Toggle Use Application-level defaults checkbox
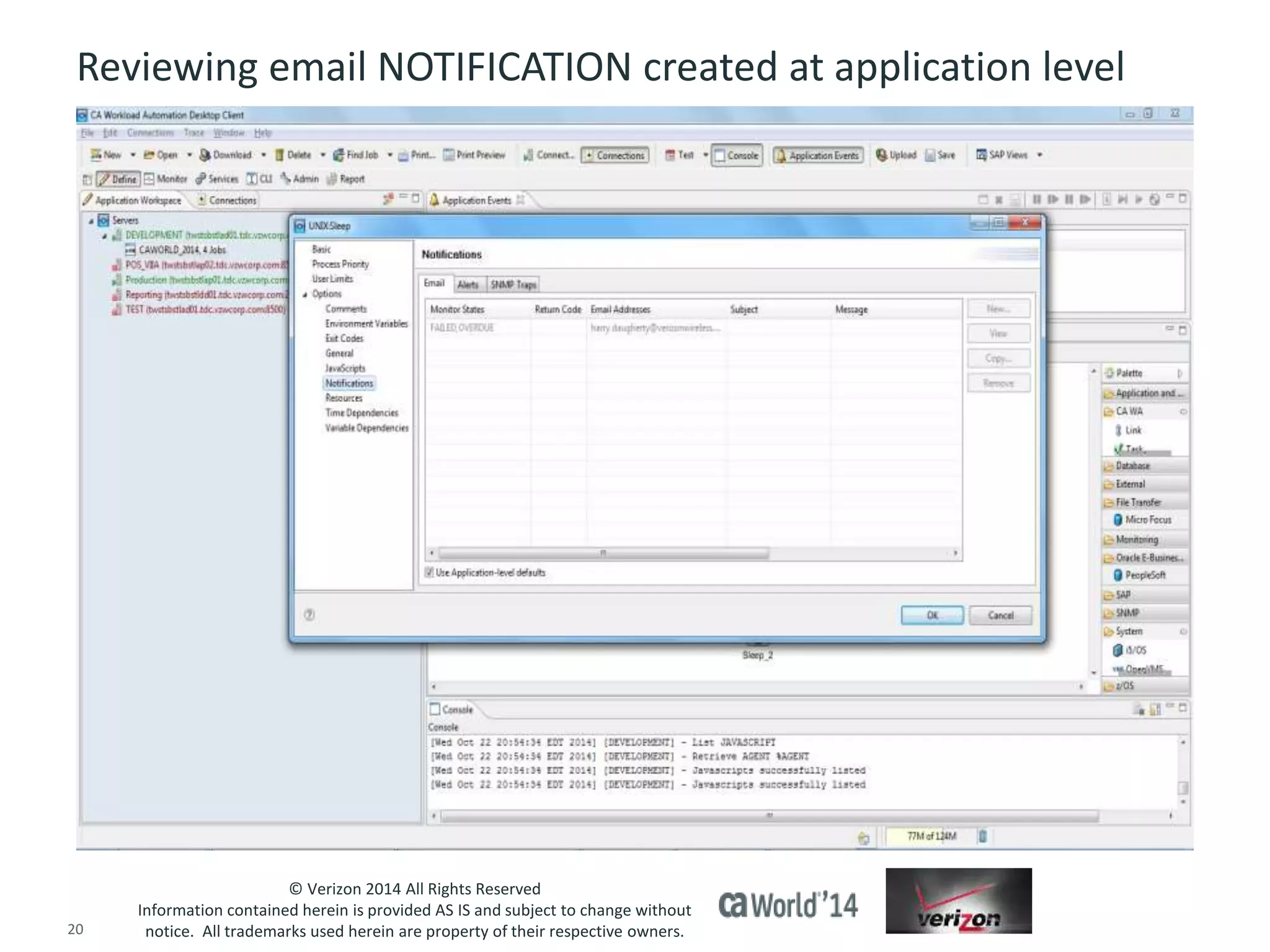The image size is (1270, 952). pyautogui.click(x=429, y=572)
